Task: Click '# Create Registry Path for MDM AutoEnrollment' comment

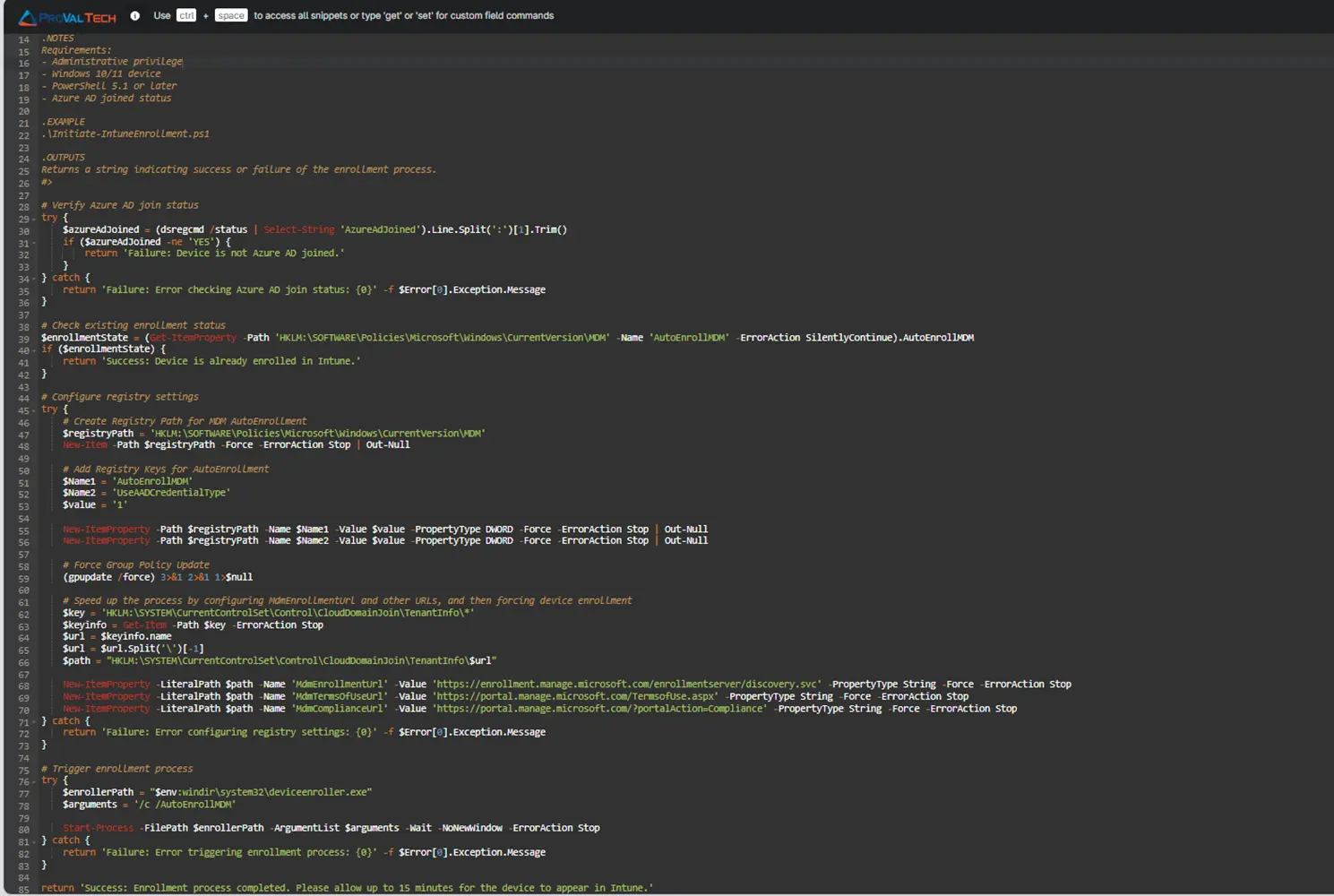Action: coord(185,421)
